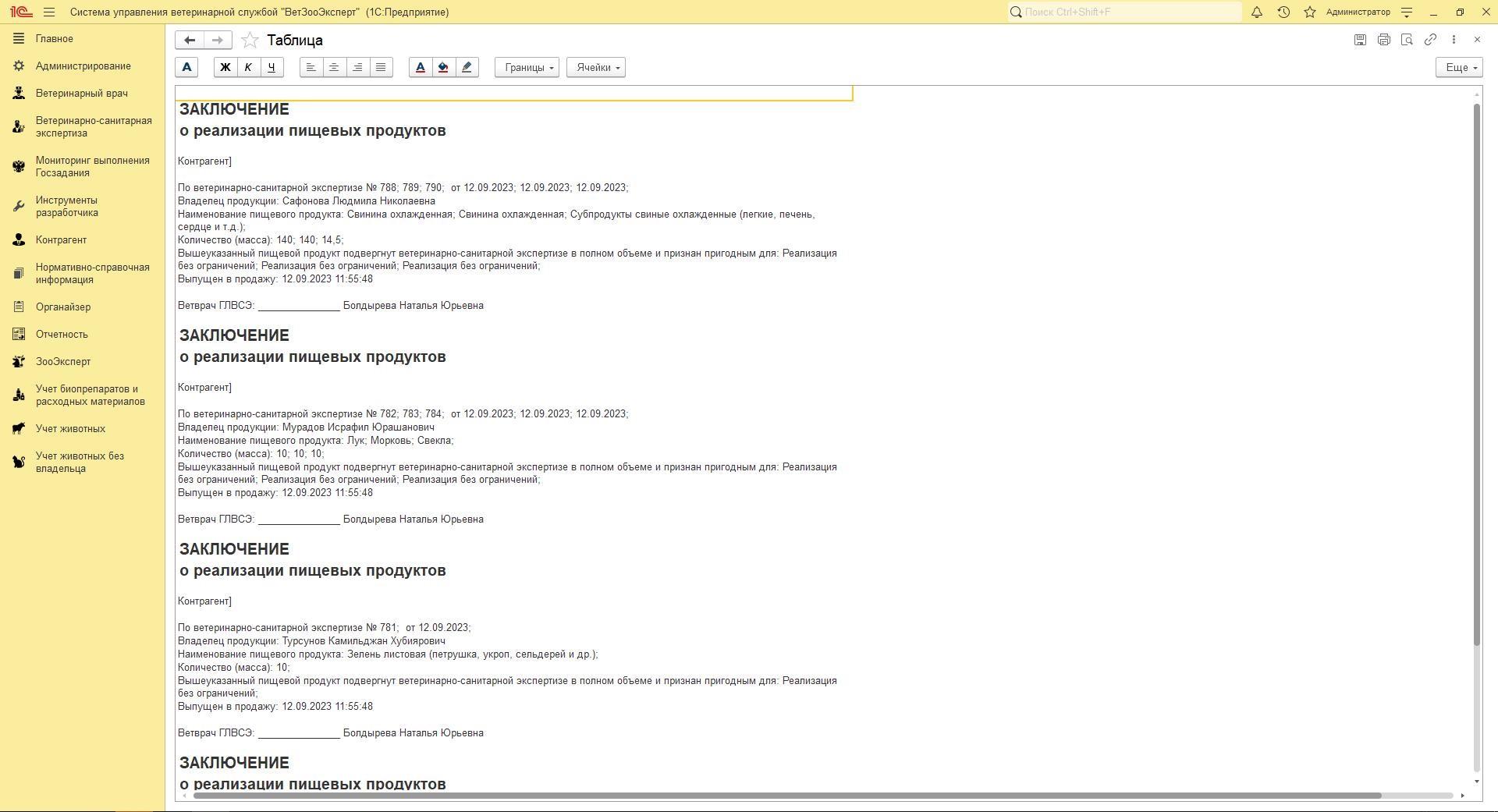Screen dimensions: 1498x812
Task: Open the Администрирование section
Action: click(x=83, y=66)
